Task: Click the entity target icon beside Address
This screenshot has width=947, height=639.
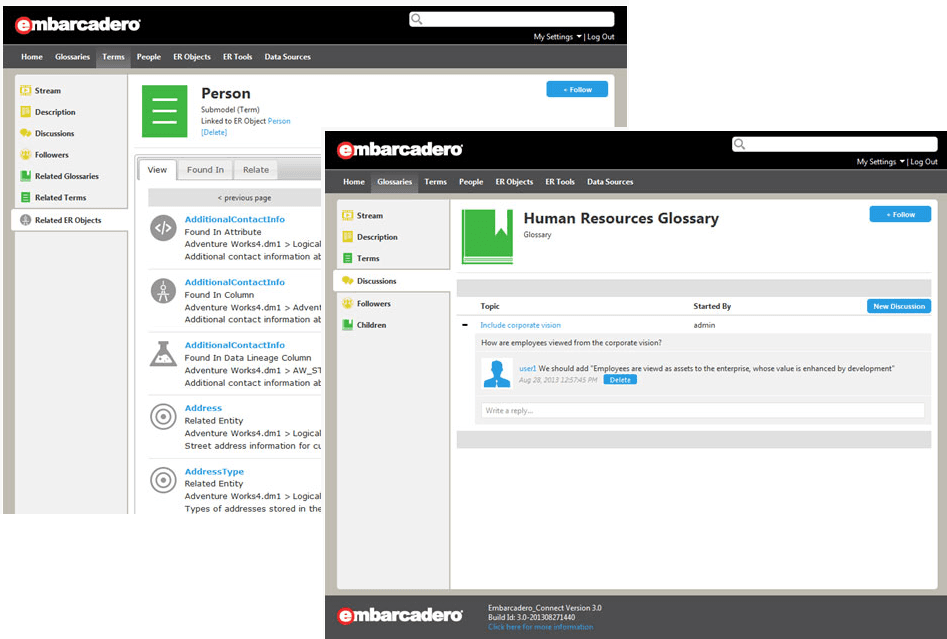Action: tap(163, 417)
